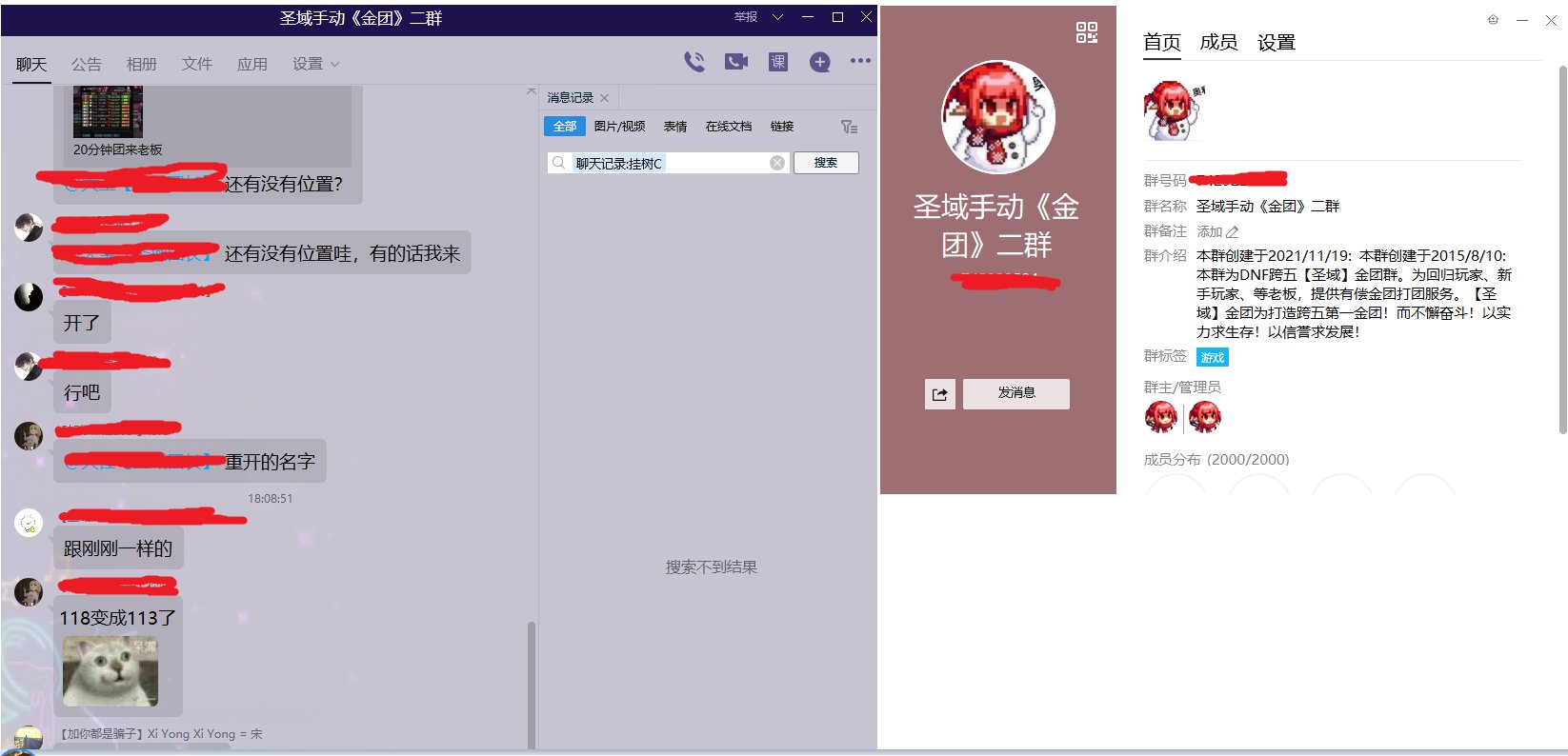This screenshot has height=756, width=1568.
Task: Expand the 设置 dropdown in chat tabs
Action: point(334,65)
